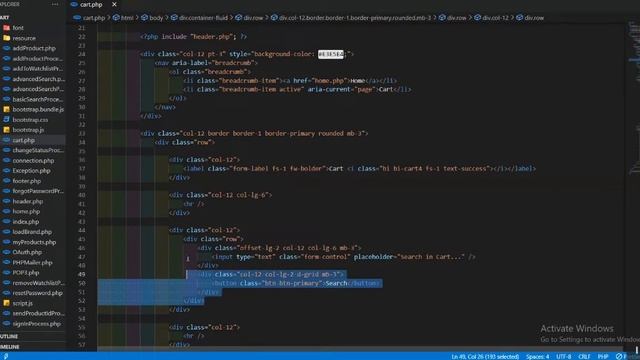Viewport: 640px width, 360px height.
Task: Open the advancedSearch.p... file
Action: [x=33, y=79]
